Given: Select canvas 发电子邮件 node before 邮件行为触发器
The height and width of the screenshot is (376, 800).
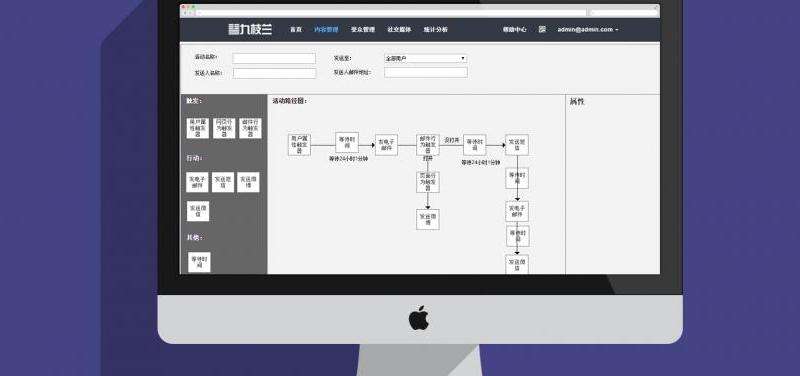Looking at the screenshot, I should pyautogui.click(x=386, y=145).
